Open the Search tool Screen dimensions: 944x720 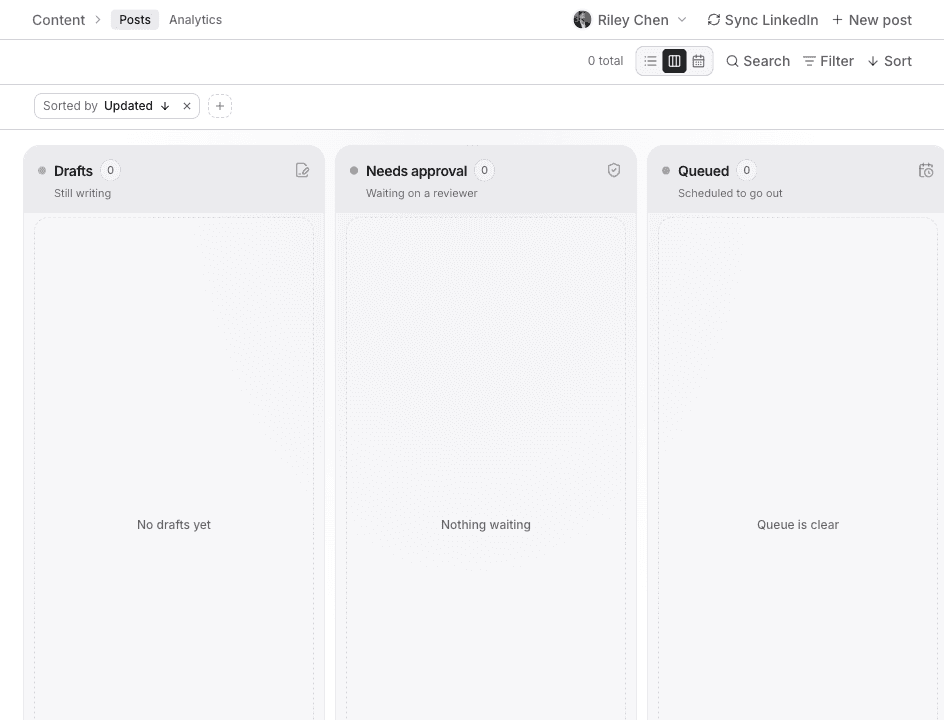(758, 61)
